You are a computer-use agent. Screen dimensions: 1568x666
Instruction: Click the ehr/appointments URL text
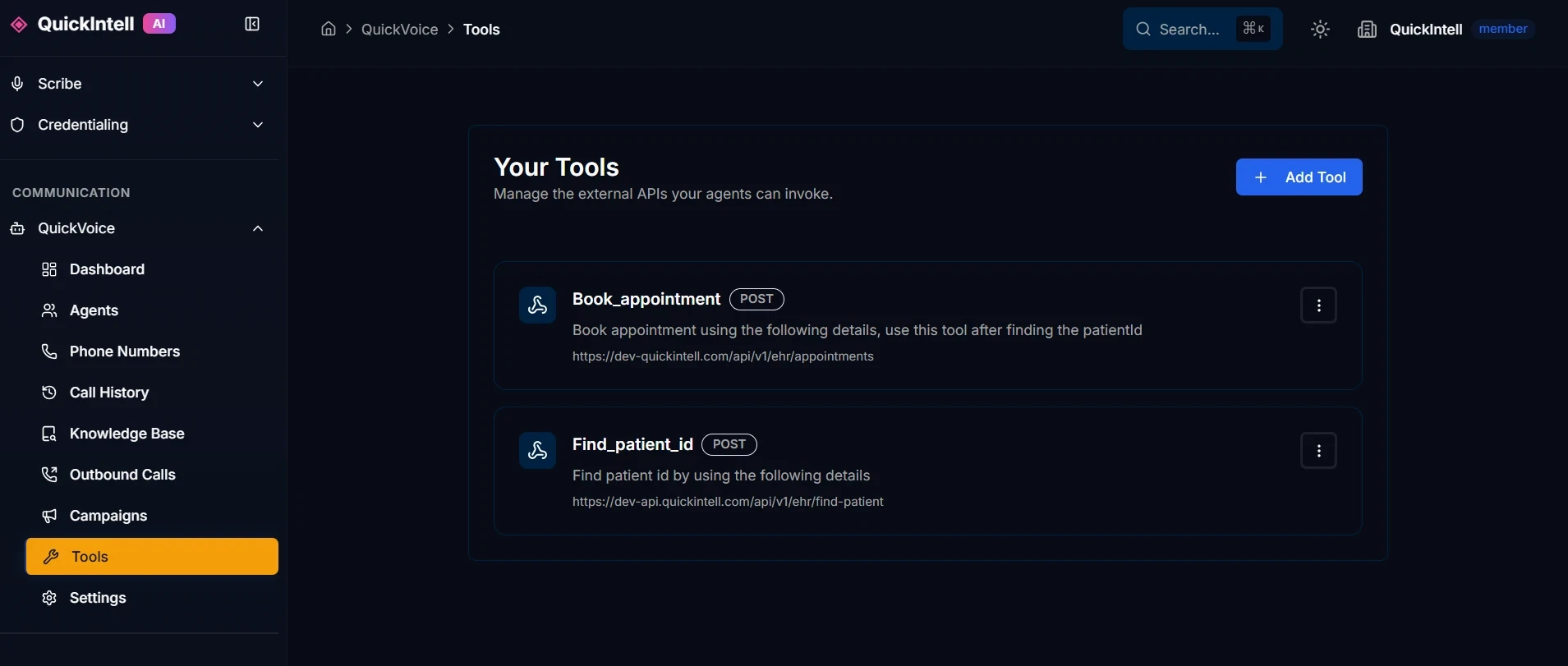pyautogui.click(x=723, y=356)
